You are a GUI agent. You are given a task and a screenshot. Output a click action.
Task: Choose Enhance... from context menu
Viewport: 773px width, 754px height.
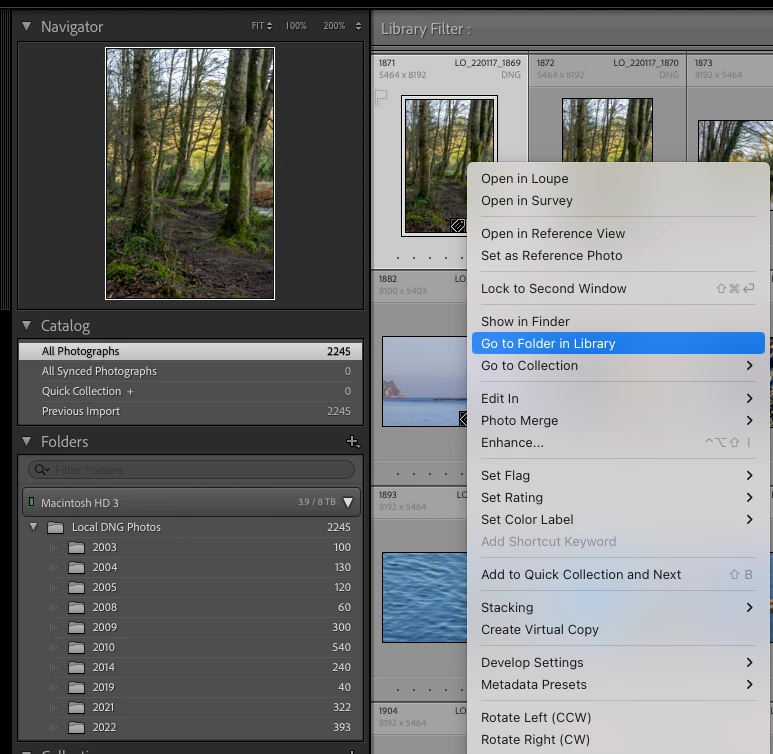click(618, 442)
